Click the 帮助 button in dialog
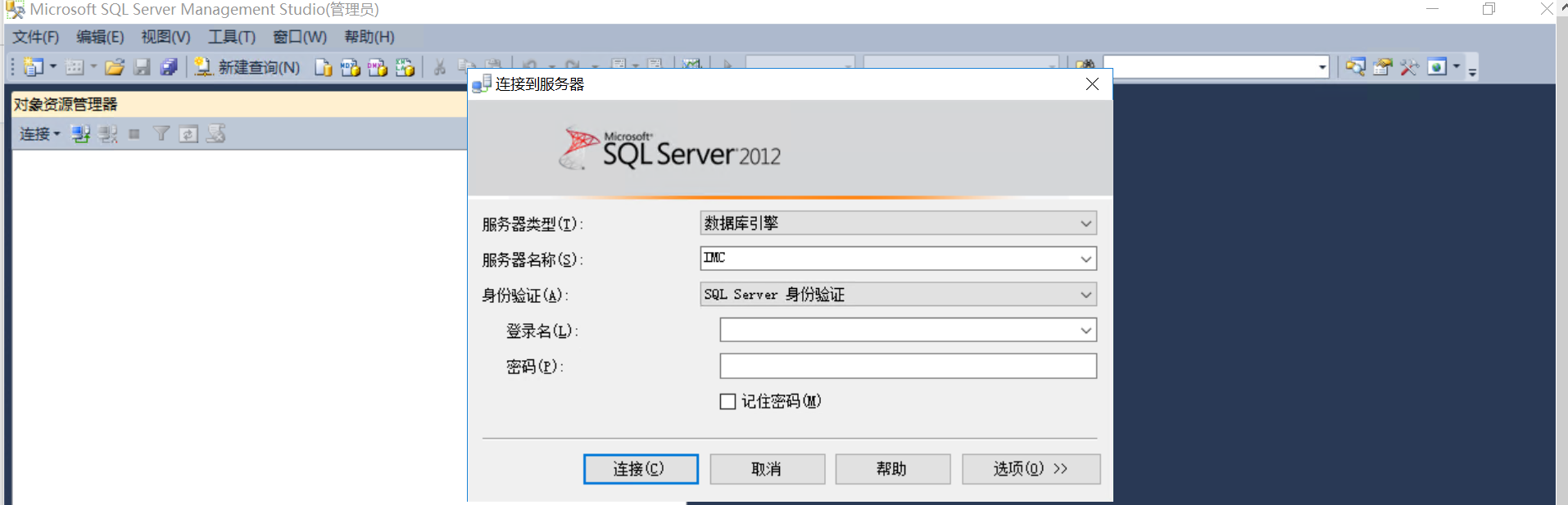This screenshot has height=505, width=1568. click(x=892, y=469)
